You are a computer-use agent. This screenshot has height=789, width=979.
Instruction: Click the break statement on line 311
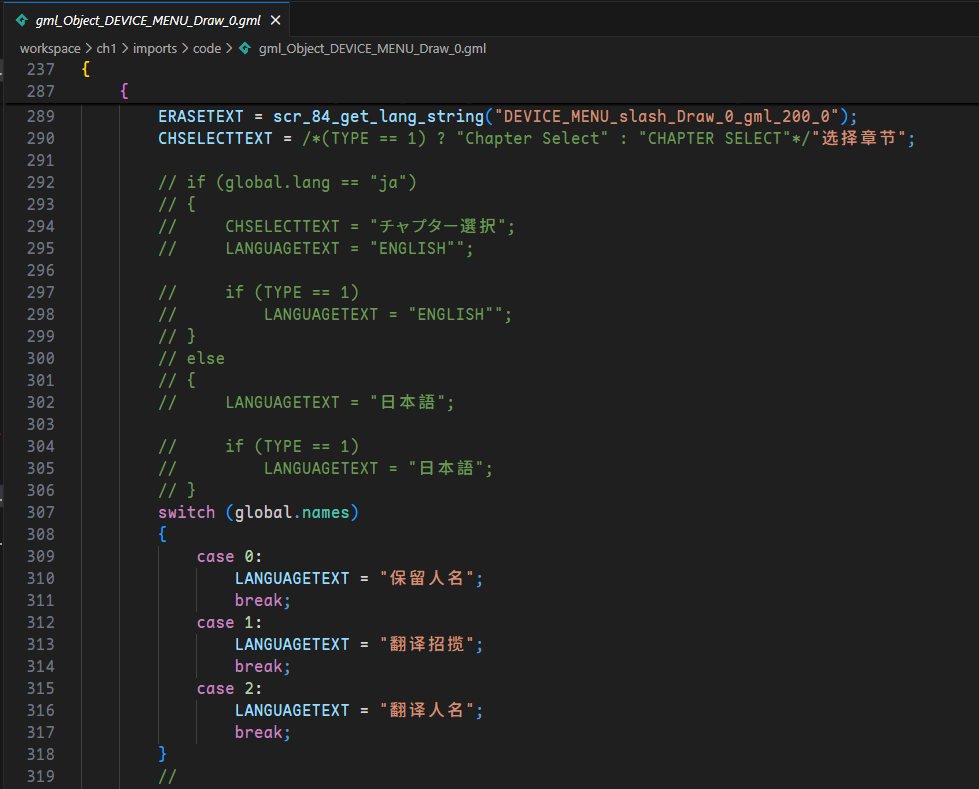tap(263, 600)
